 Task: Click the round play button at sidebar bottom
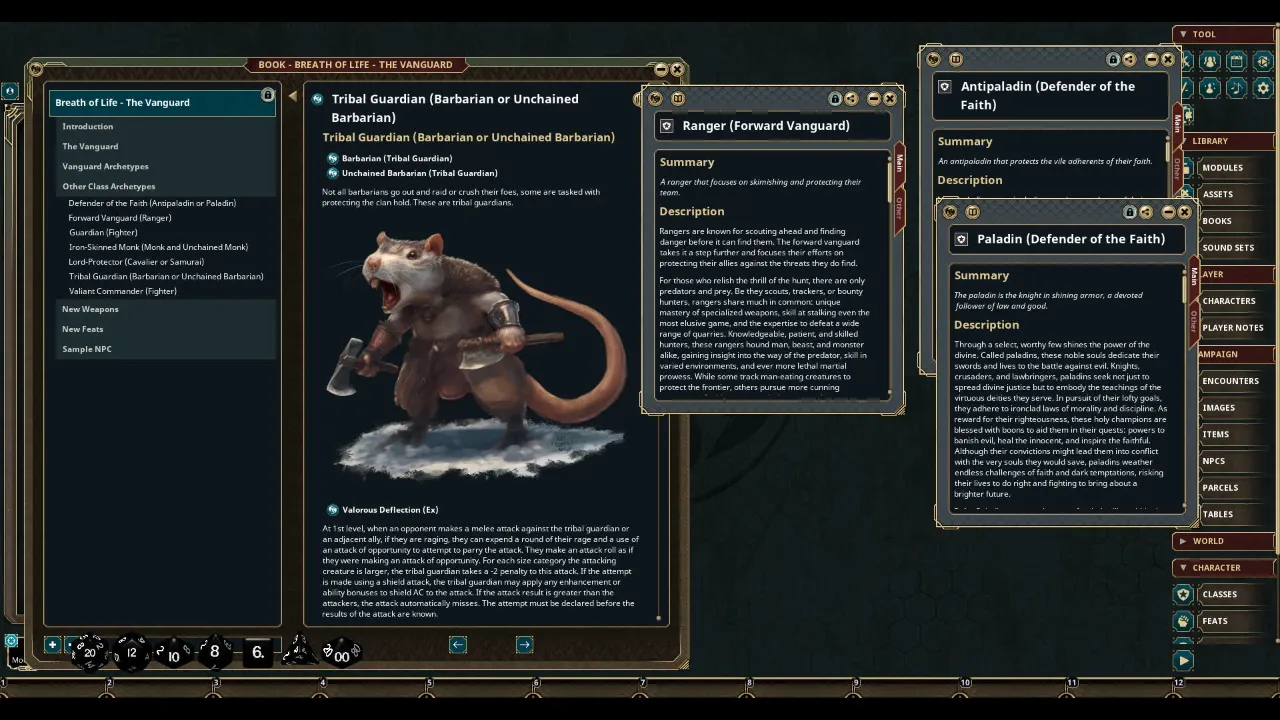1183,660
